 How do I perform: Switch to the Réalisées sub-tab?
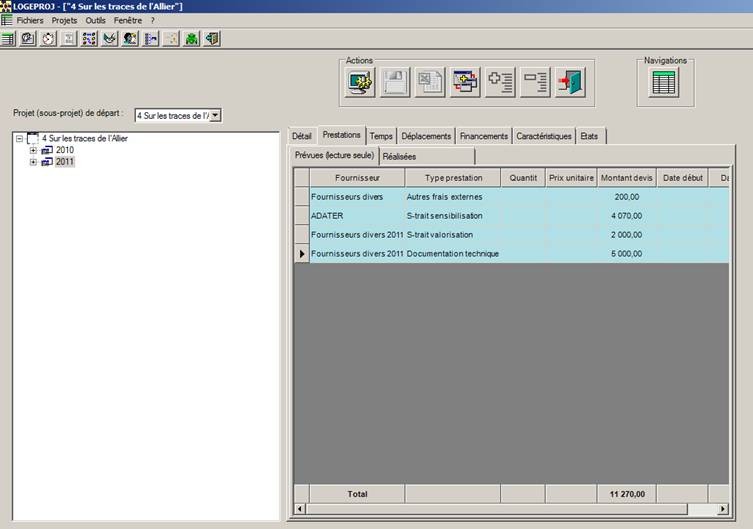400,156
